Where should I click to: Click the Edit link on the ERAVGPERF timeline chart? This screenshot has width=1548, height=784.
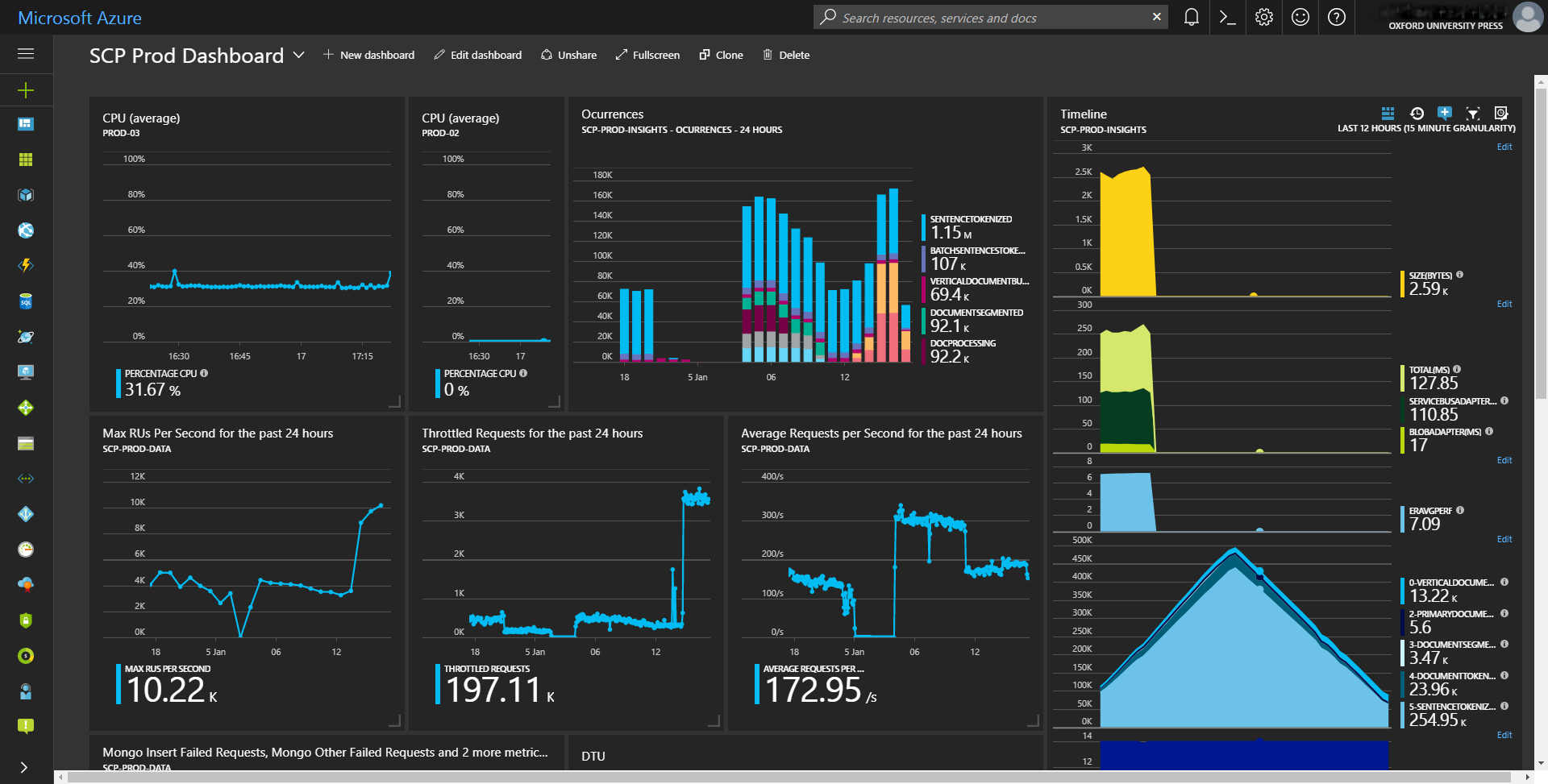click(x=1504, y=460)
